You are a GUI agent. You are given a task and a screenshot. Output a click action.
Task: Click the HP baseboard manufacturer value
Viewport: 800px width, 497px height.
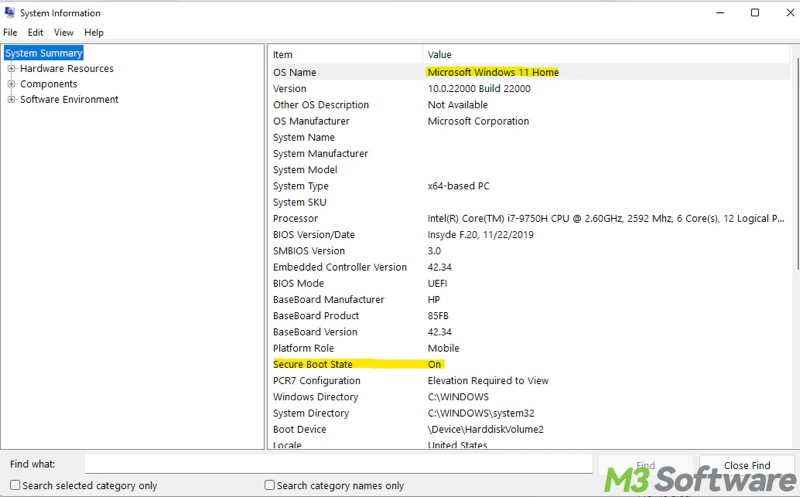[x=434, y=300]
